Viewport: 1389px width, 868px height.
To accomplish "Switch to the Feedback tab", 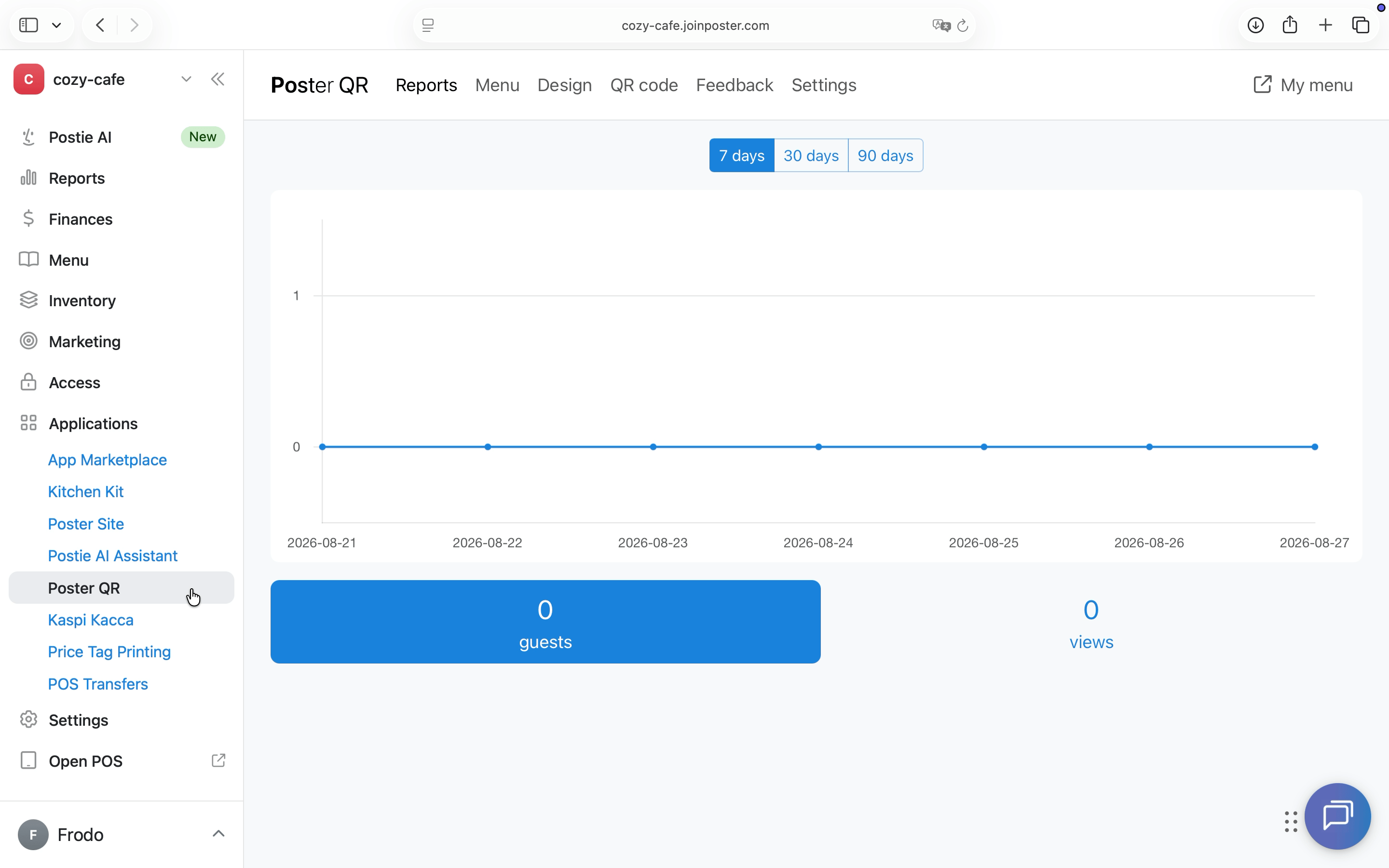I will point(735,85).
